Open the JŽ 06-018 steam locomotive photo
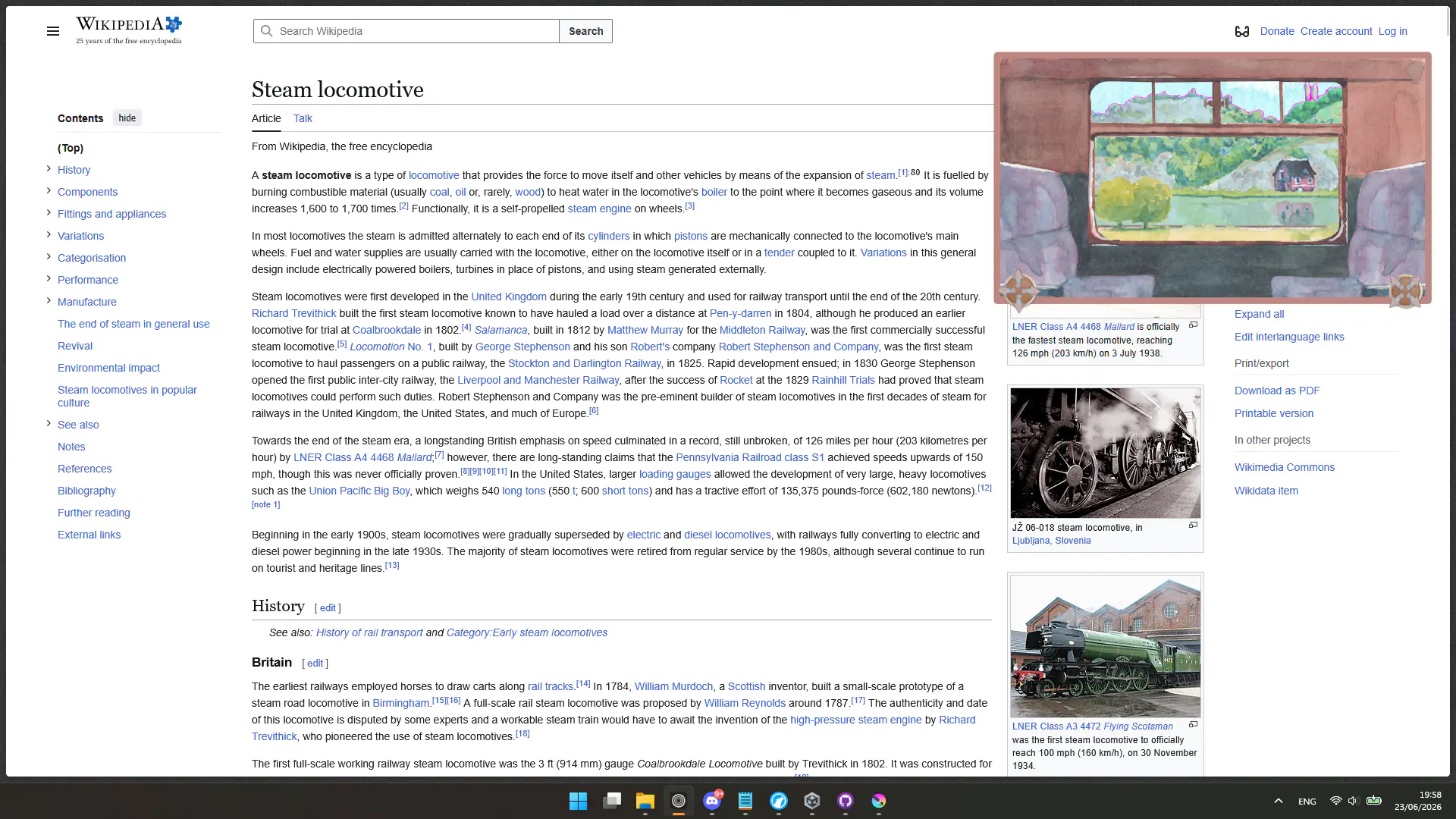The height and width of the screenshot is (819, 1456). click(x=1106, y=453)
